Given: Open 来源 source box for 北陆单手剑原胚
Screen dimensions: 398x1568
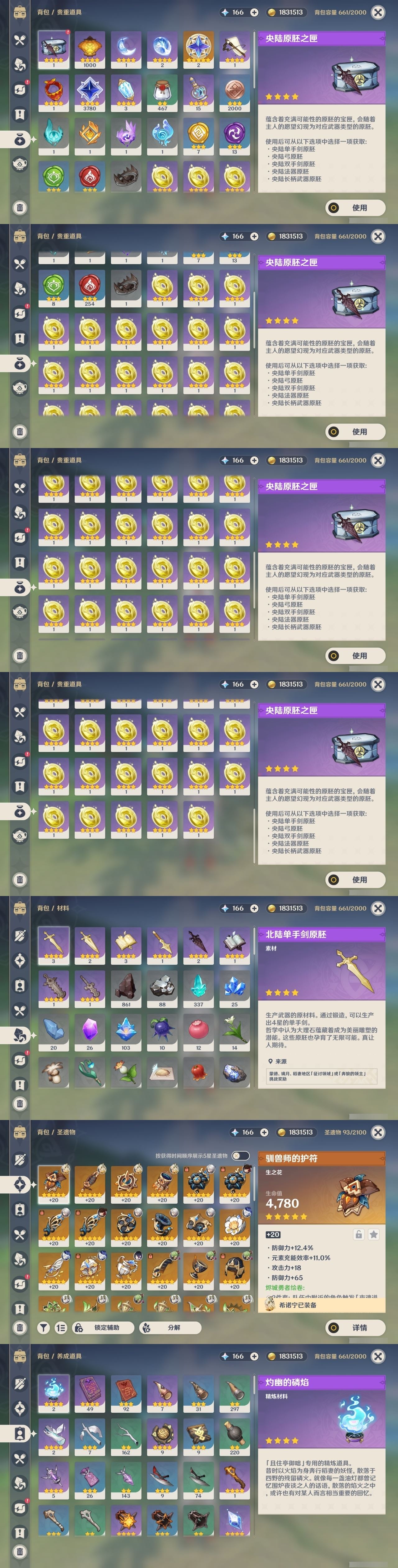Looking at the screenshot, I should tap(322, 1076).
